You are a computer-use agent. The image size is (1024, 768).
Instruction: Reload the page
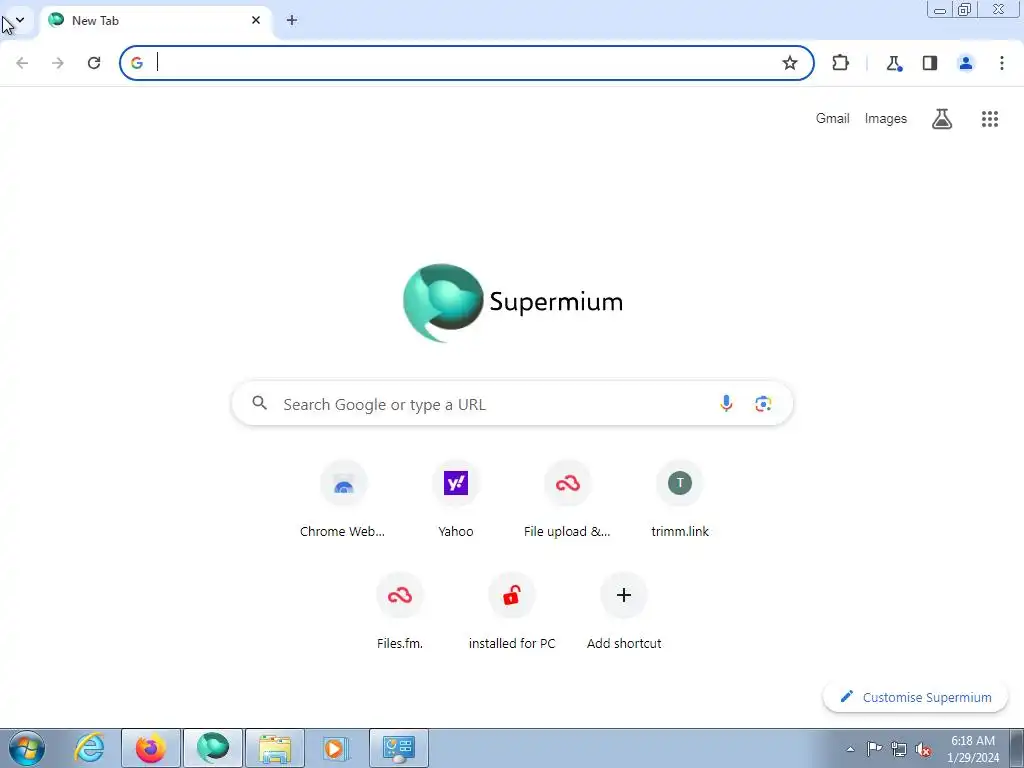pos(94,63)
